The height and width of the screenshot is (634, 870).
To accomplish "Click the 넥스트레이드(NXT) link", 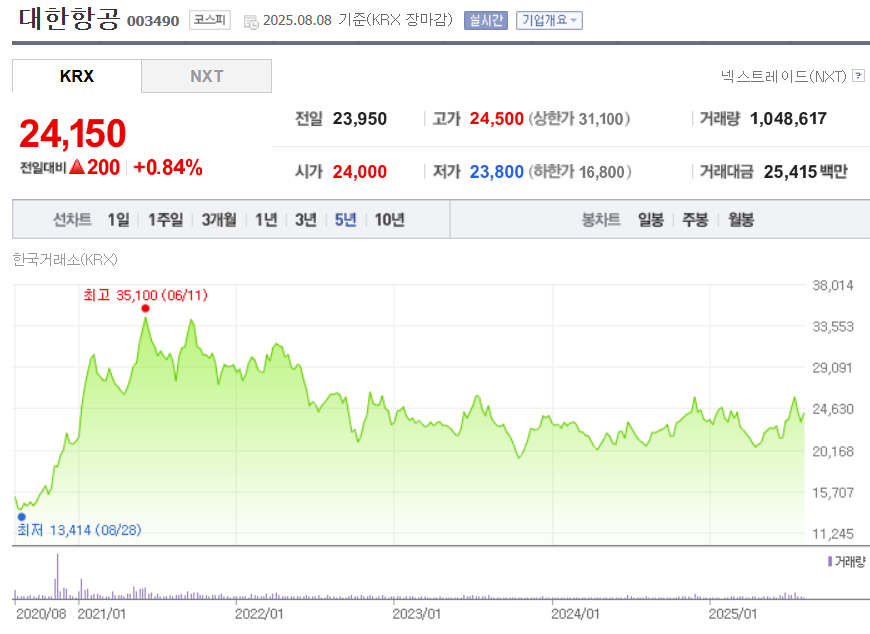I will [x=783, y=76].
